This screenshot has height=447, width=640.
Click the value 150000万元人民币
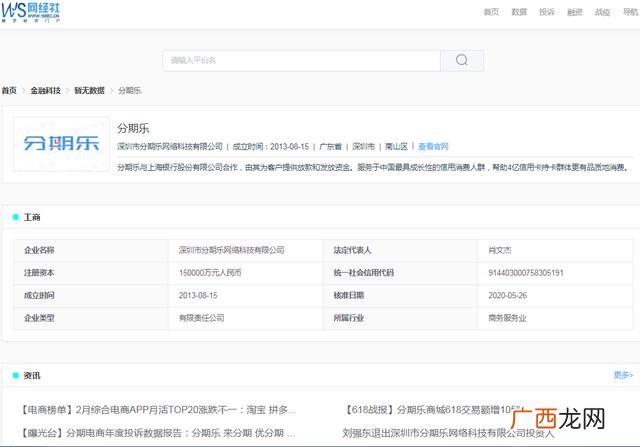coord(210,273)
